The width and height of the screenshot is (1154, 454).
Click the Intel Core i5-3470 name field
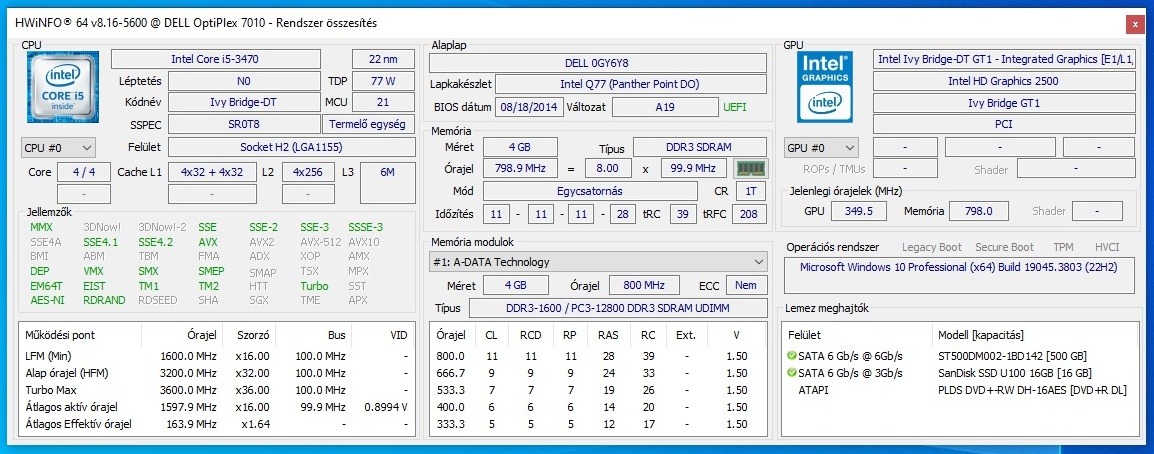[x=216, y=59]
